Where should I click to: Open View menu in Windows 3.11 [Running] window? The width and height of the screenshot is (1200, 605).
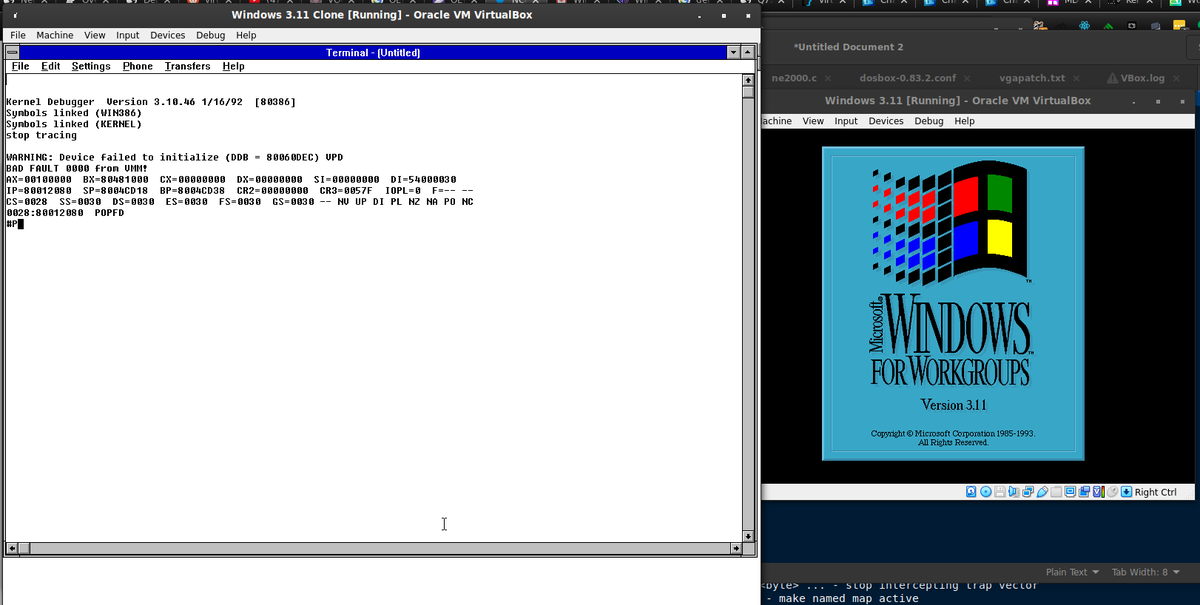814,121
